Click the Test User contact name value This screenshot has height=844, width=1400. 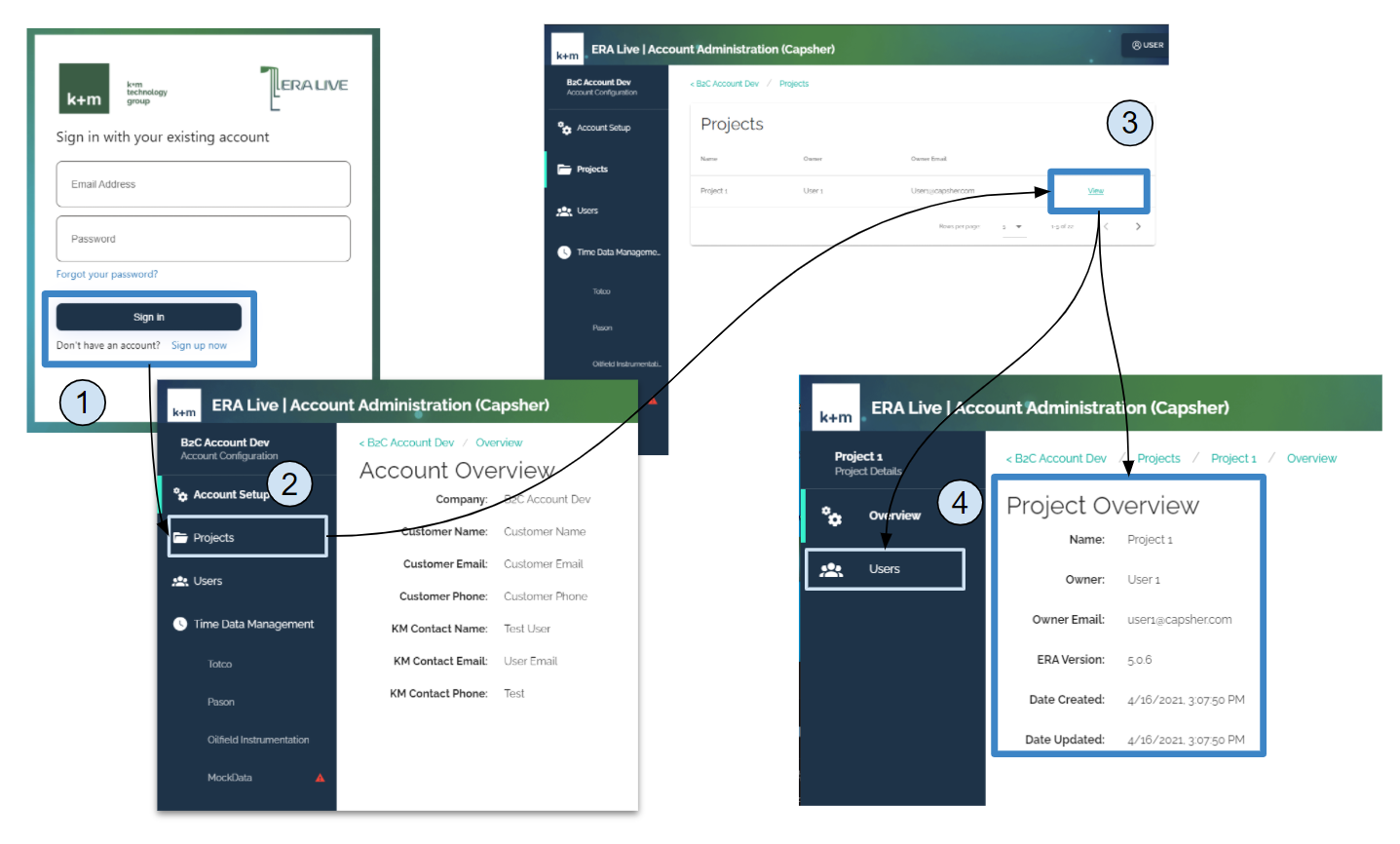point(527,630)
